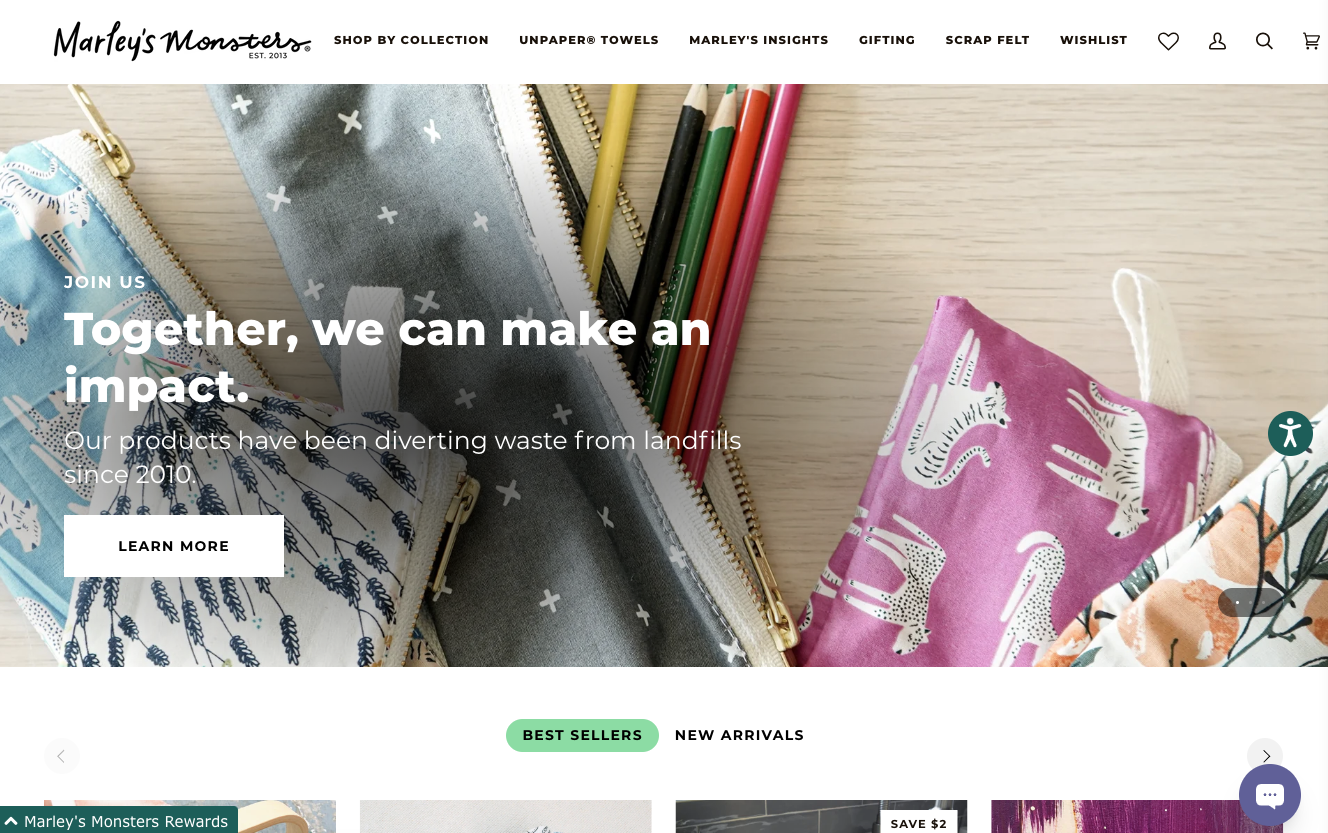Switch to the New Arrivals tab

[739, 735]
